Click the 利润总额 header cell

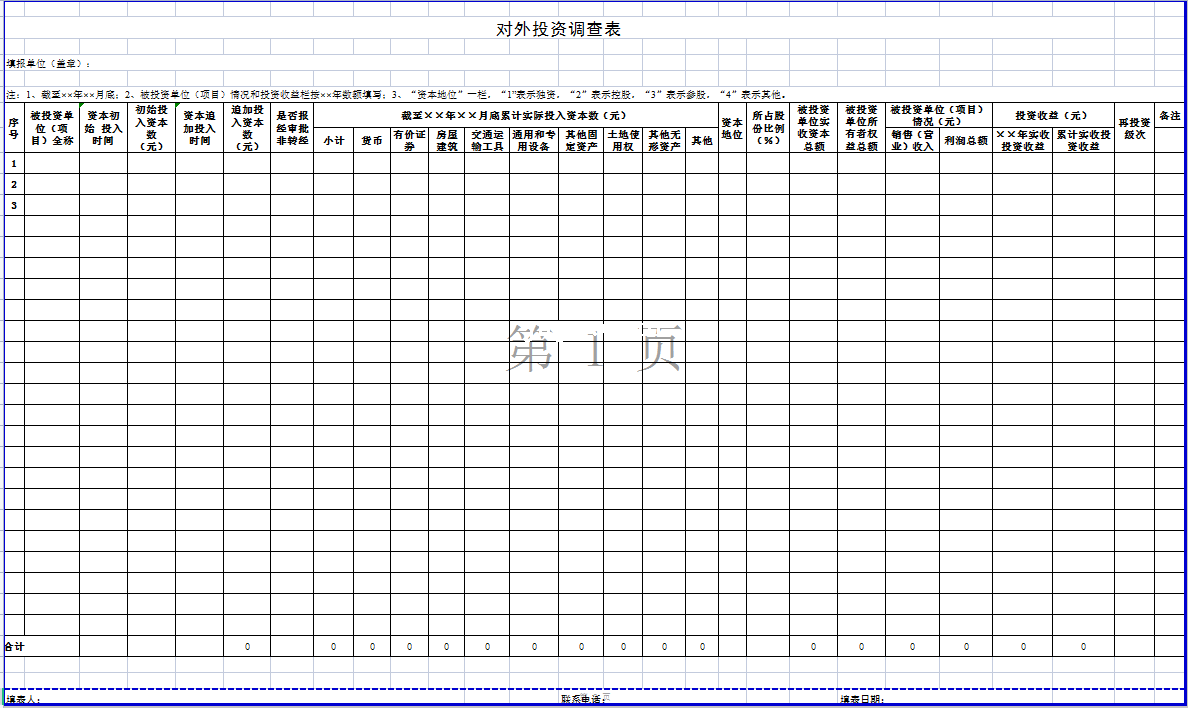tap(966, 141)
